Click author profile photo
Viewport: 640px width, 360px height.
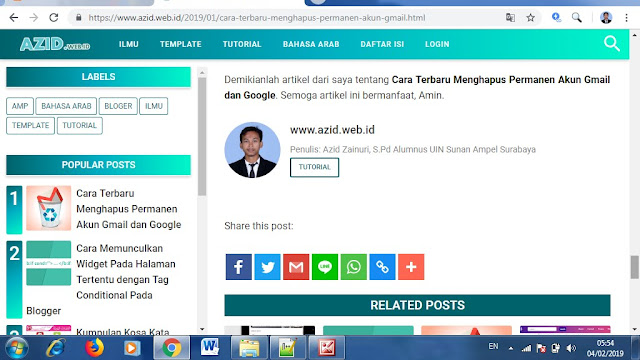click(252, 150)
